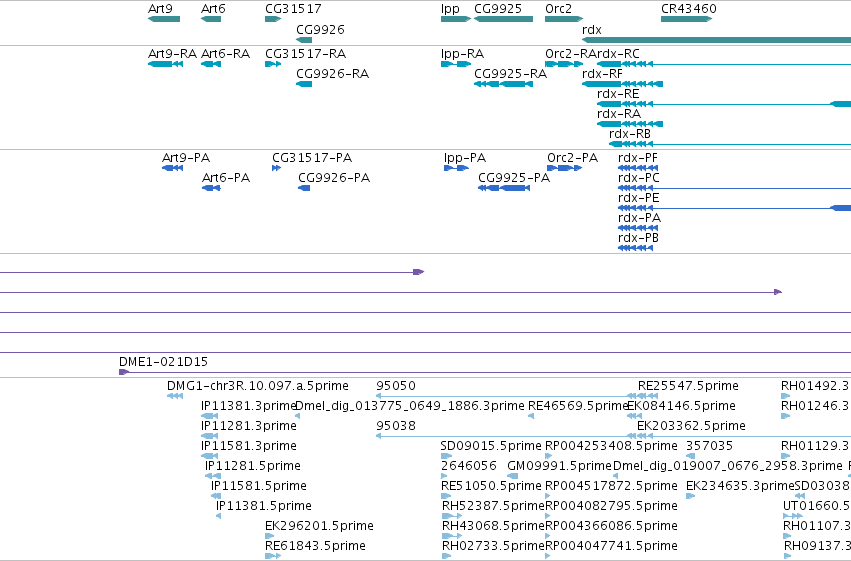Select the rdx-RF transcript
The image size is (851, 561).
click(623, 84)
